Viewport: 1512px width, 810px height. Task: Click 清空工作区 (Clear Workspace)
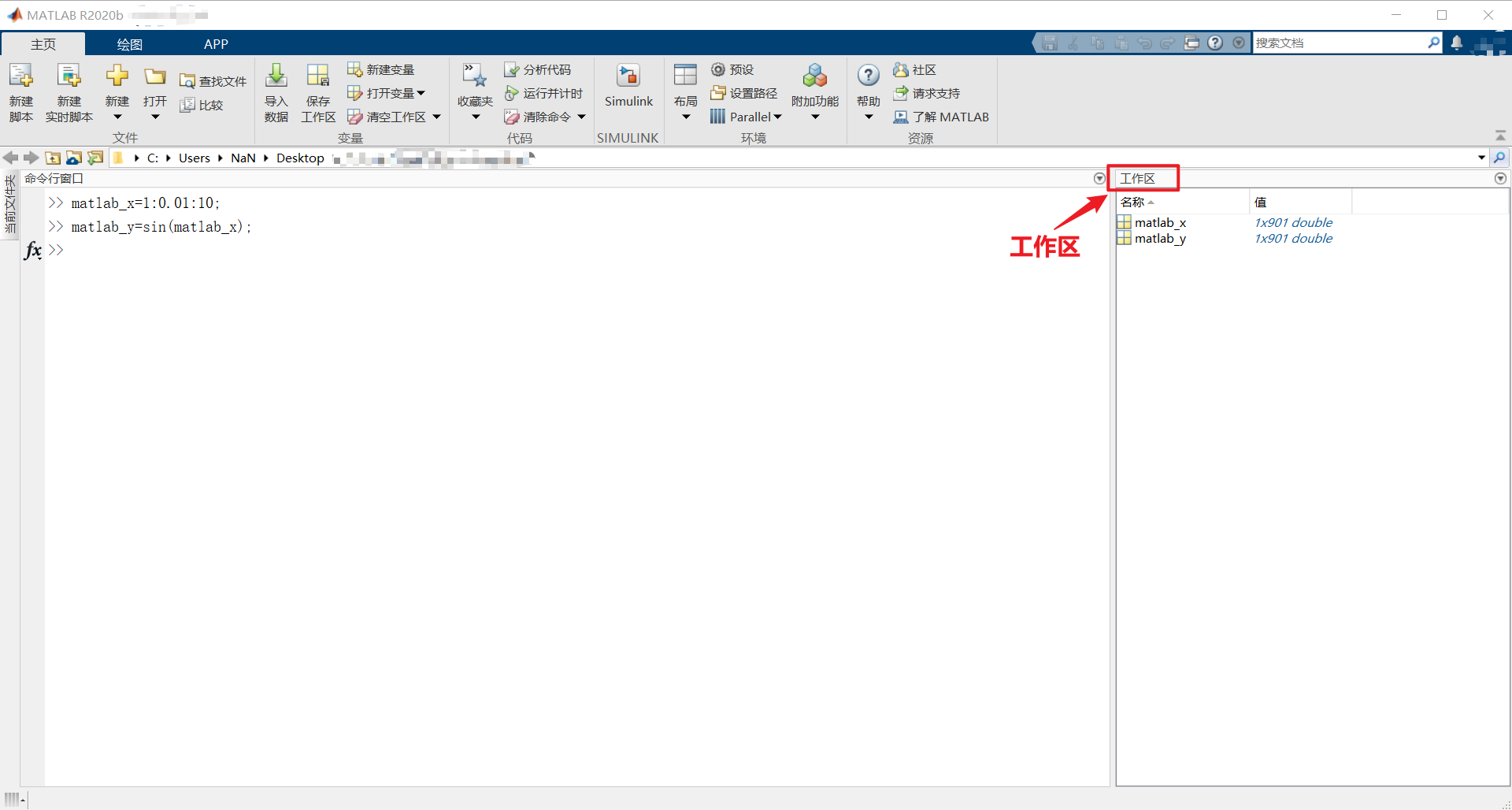pyautogui.click(x=387, y=117)
